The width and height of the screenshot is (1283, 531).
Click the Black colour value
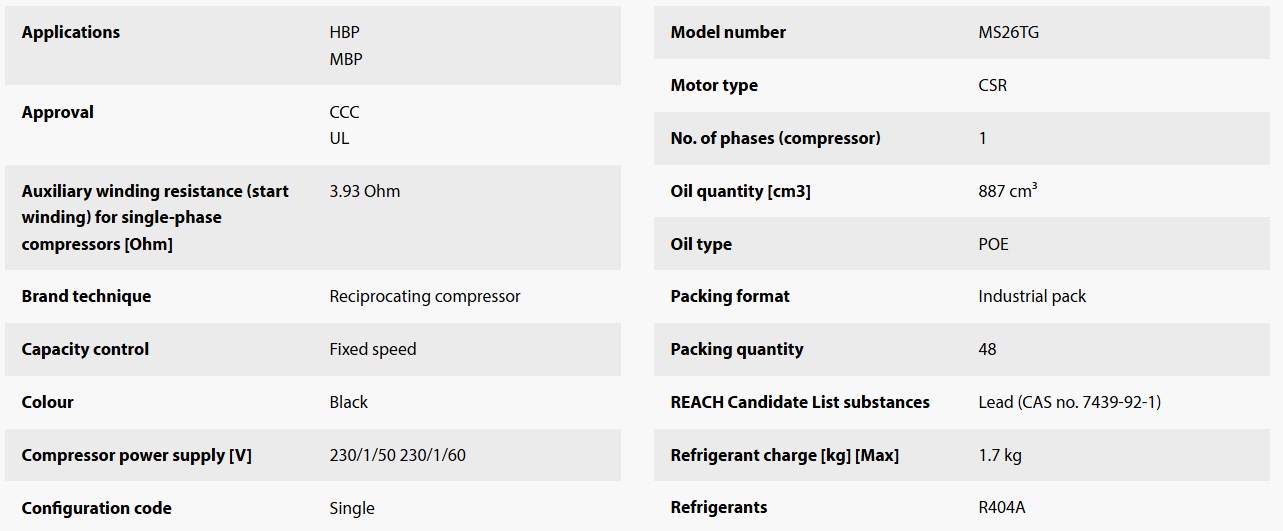(348, 402)
